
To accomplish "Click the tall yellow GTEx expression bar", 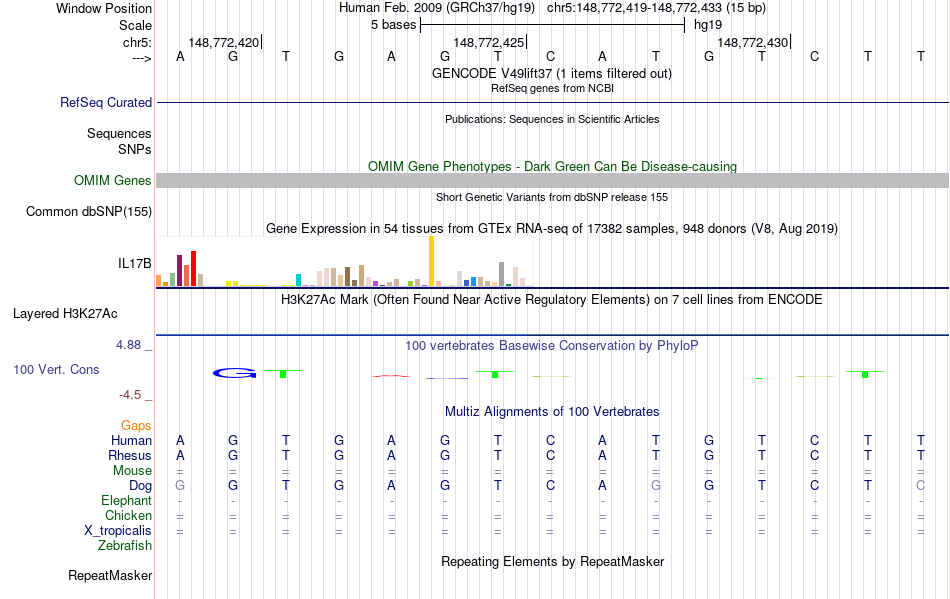I will click(431, 261).
